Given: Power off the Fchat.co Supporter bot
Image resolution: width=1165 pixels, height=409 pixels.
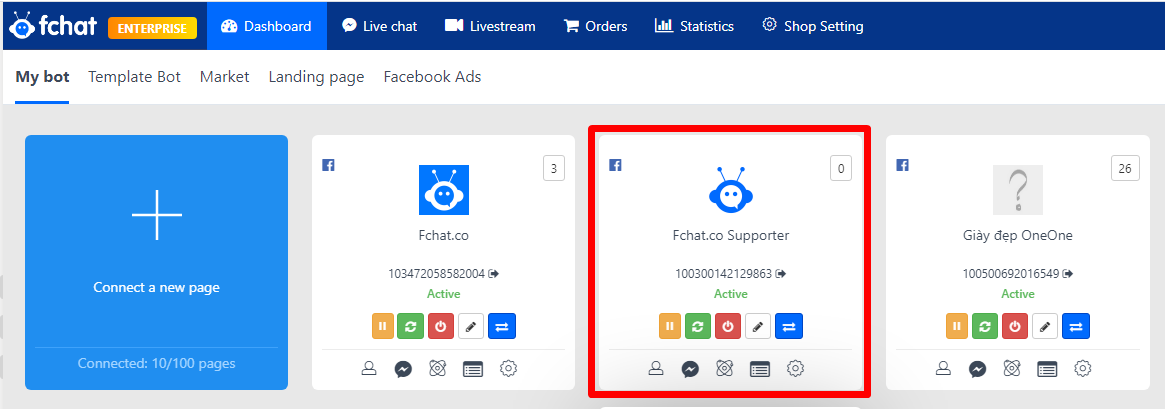Looking at the screenshot, I should [x=728, y=326].
